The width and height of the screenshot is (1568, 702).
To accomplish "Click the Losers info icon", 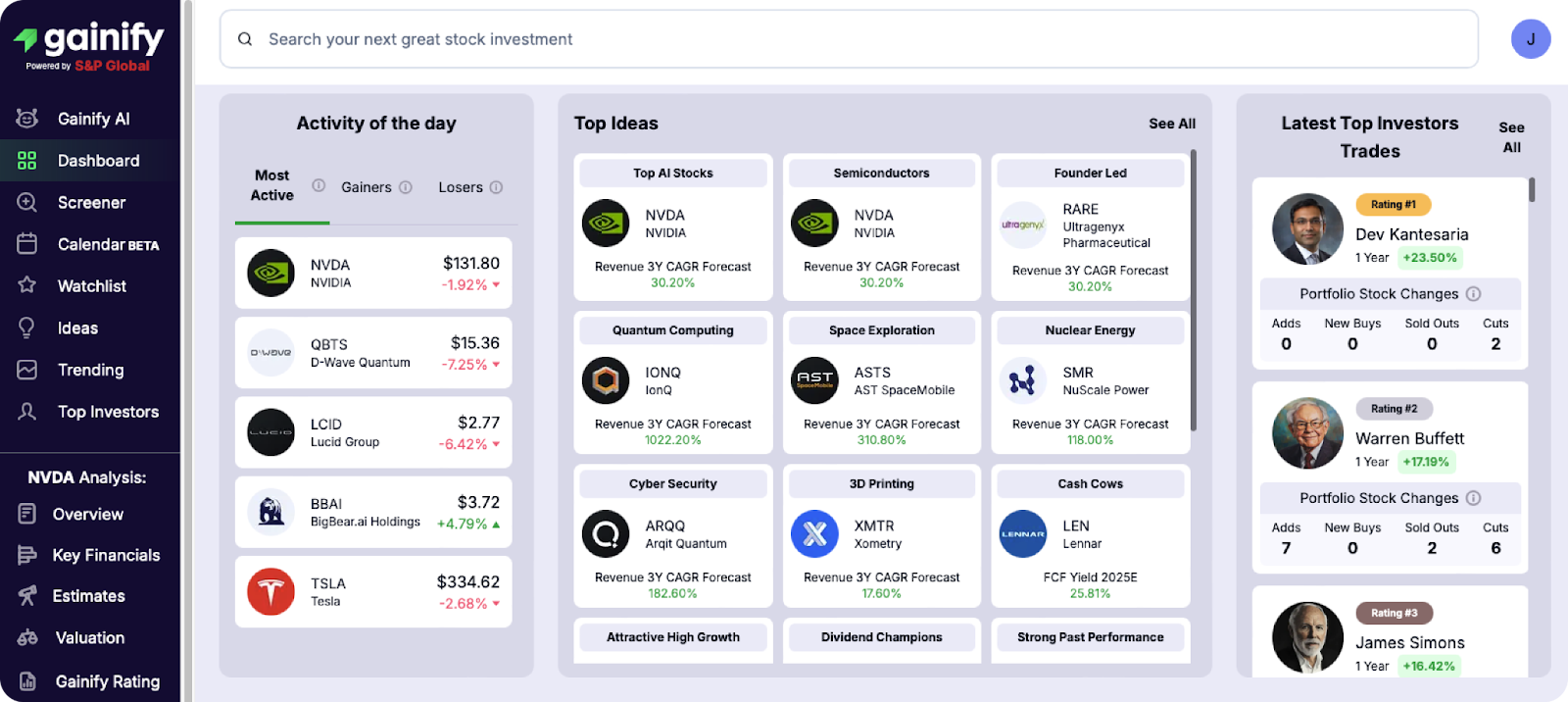I will click(x=496, y=187).
